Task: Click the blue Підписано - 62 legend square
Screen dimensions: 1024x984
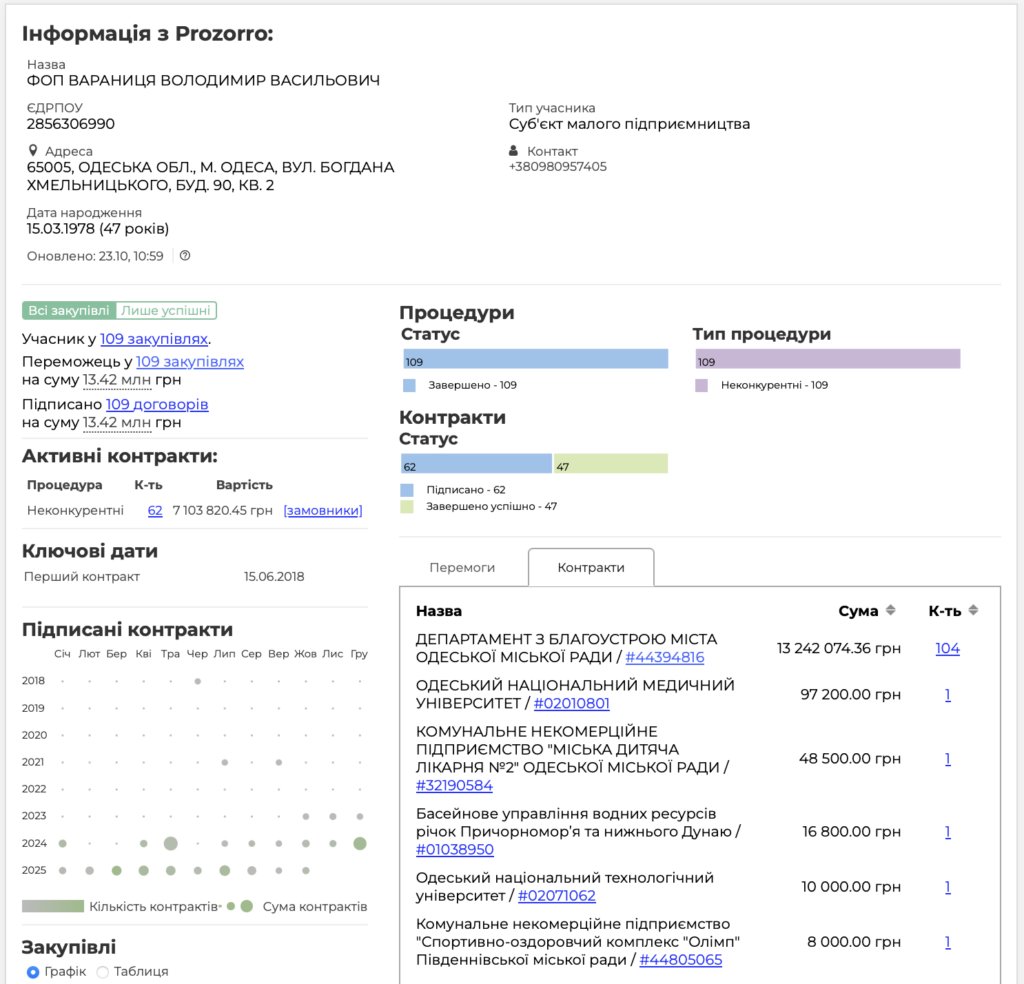Action: [407, 490]
